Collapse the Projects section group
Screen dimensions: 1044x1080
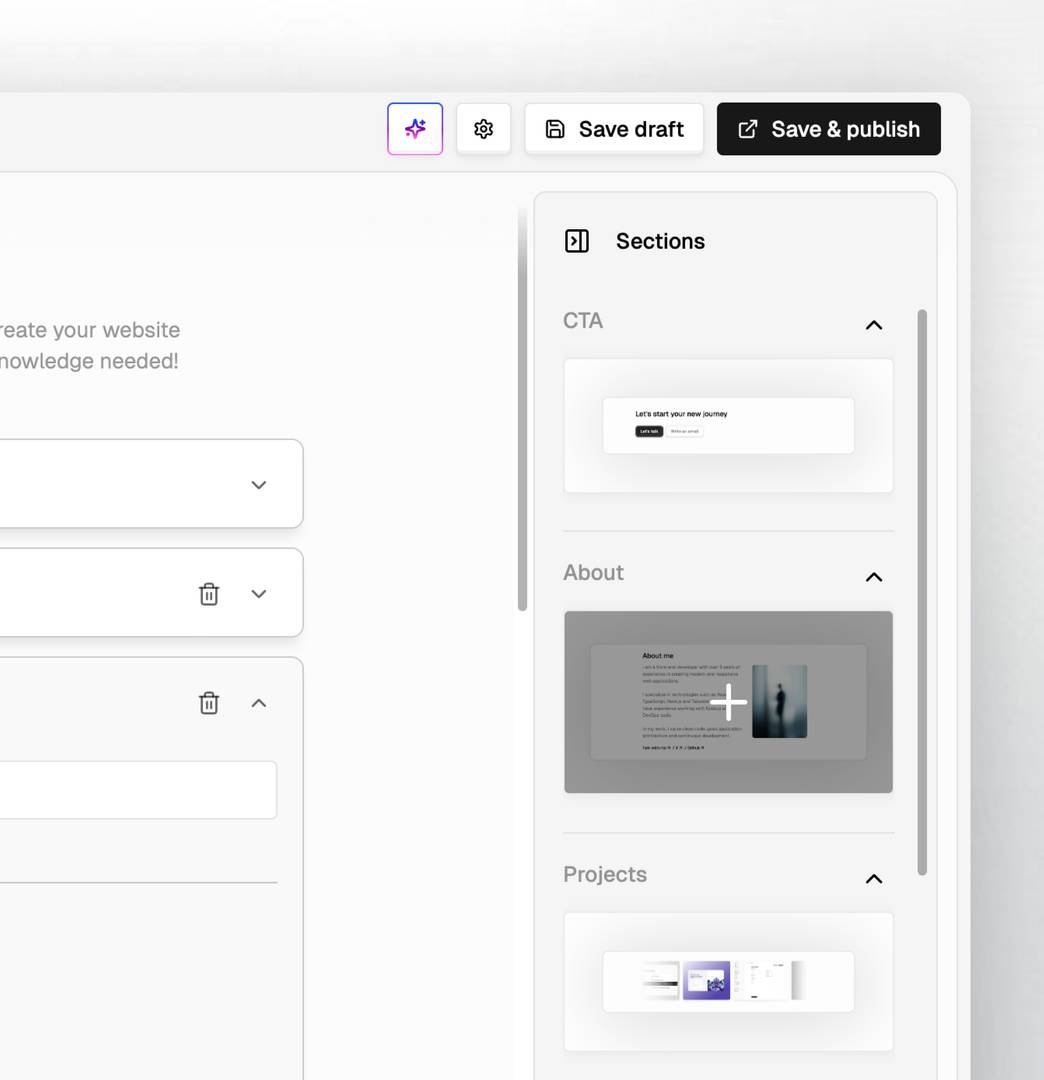[x=873, y=879]
